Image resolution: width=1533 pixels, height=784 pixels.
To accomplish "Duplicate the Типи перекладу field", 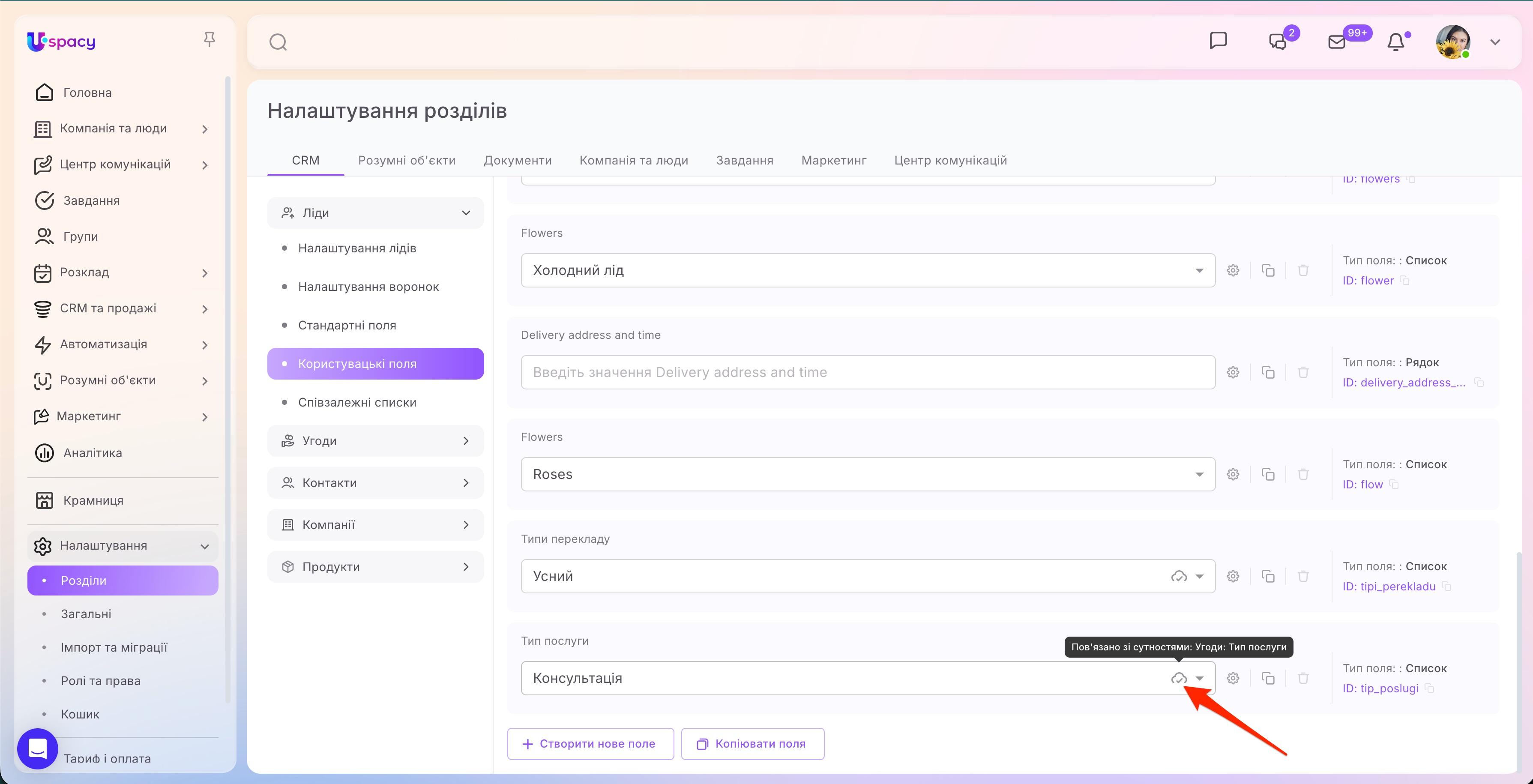I will tap(1268, 576).
